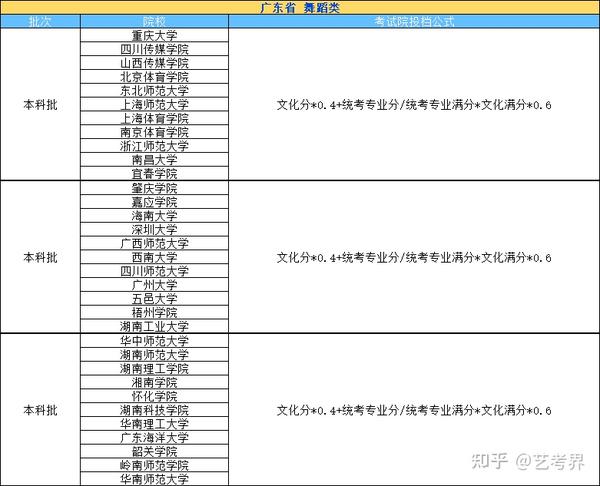Click the formula text beside 西南大学
600x486 pixels.
(414, 257)
